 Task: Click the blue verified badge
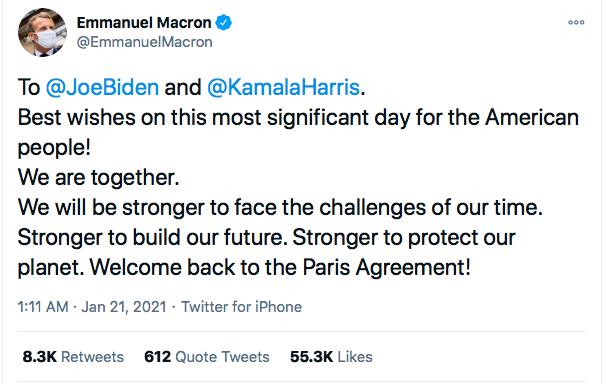tap(223, 23)
